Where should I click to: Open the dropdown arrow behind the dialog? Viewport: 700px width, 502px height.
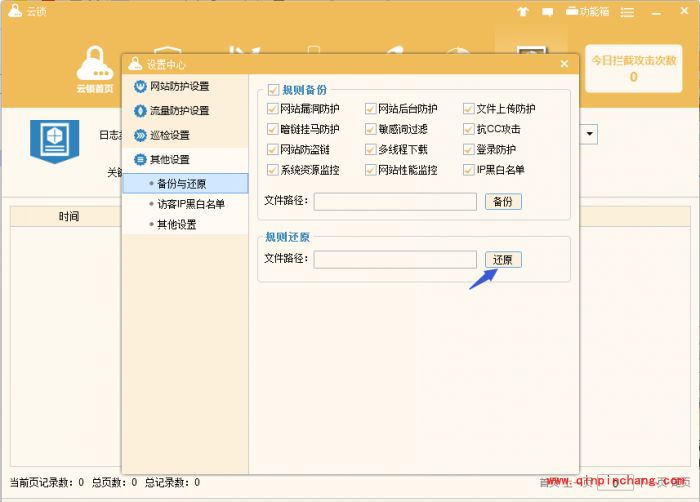[x=590, y=134]
